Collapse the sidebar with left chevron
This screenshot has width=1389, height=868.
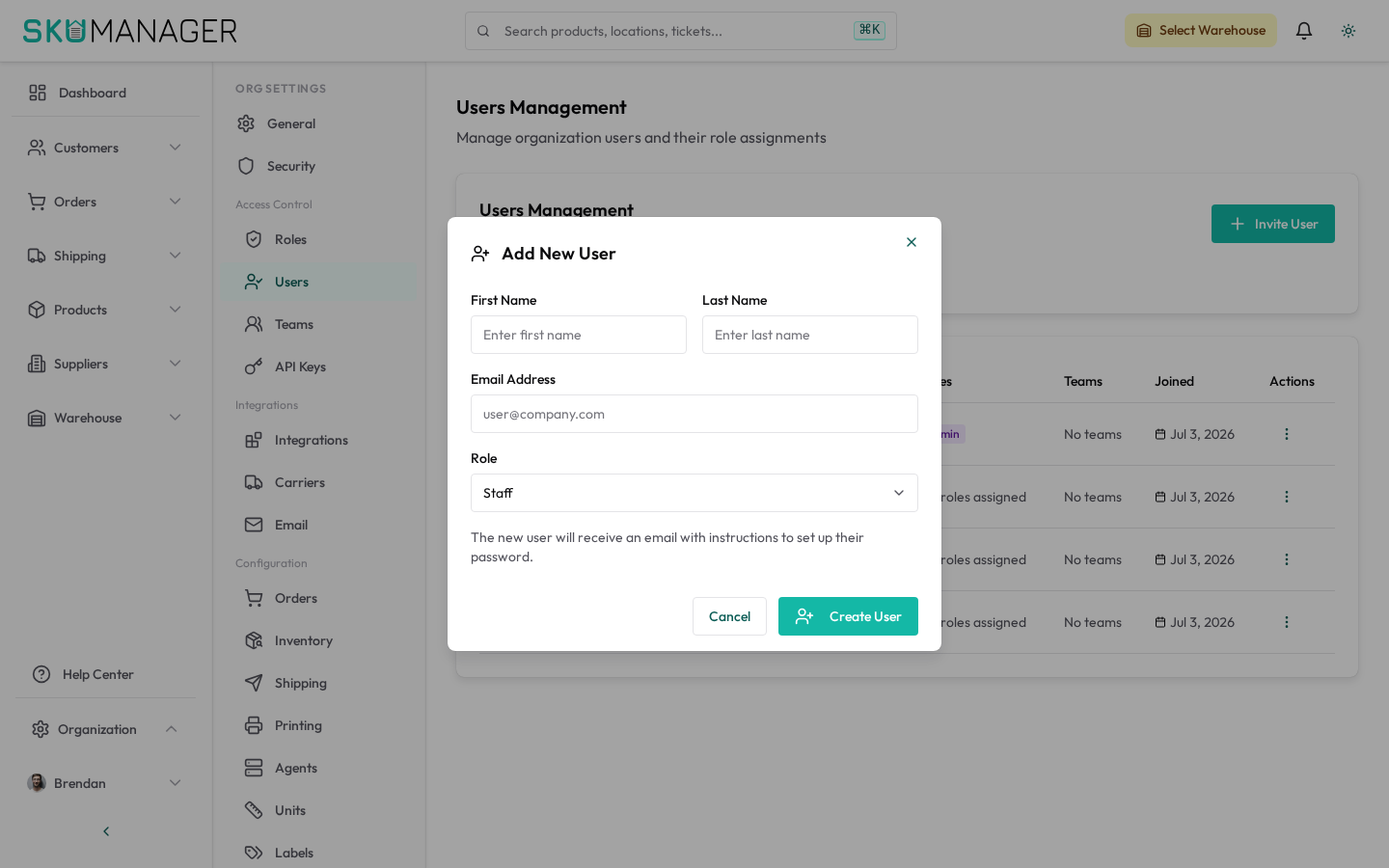pos(106,831)
